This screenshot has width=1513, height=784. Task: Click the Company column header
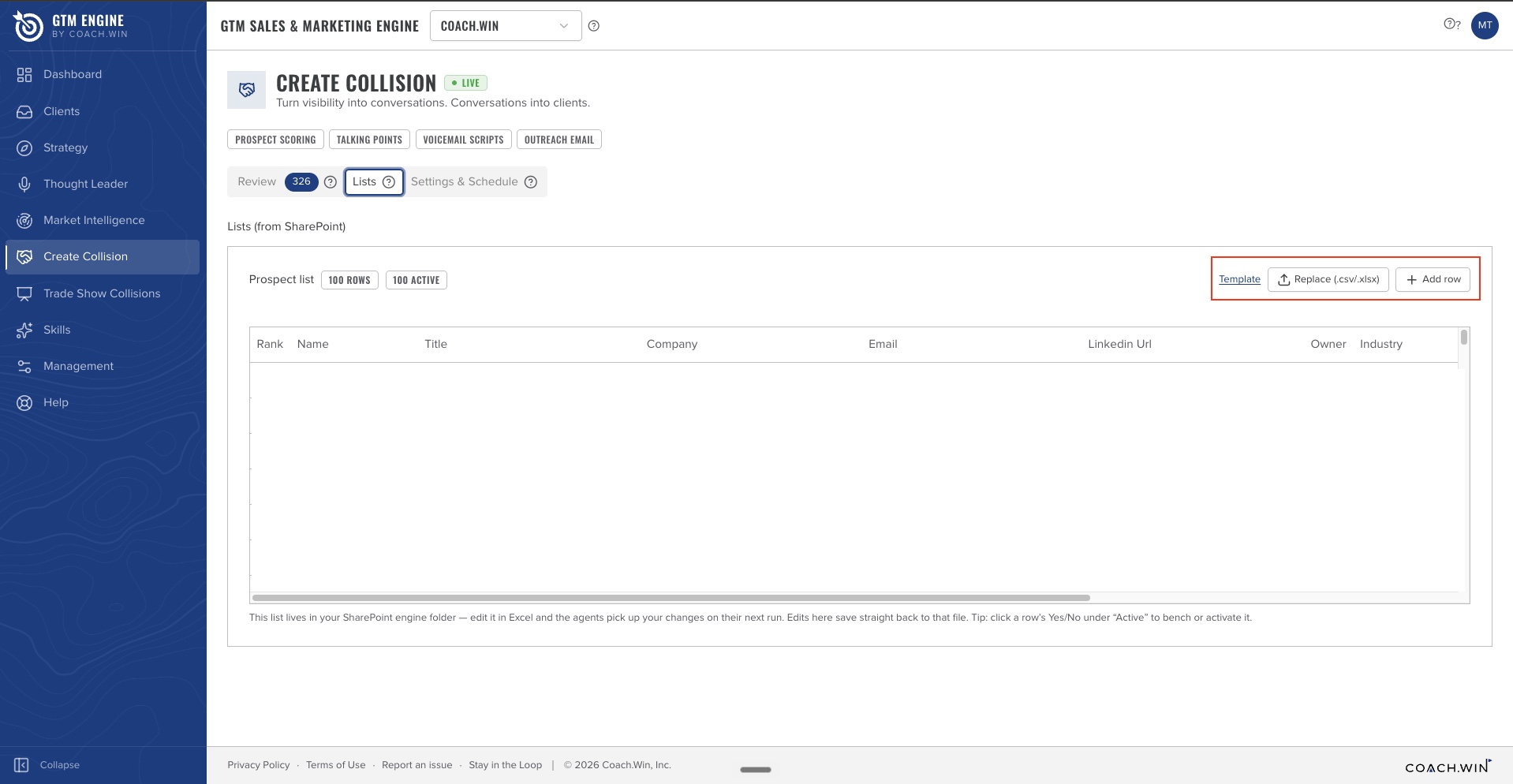point(672,345)
